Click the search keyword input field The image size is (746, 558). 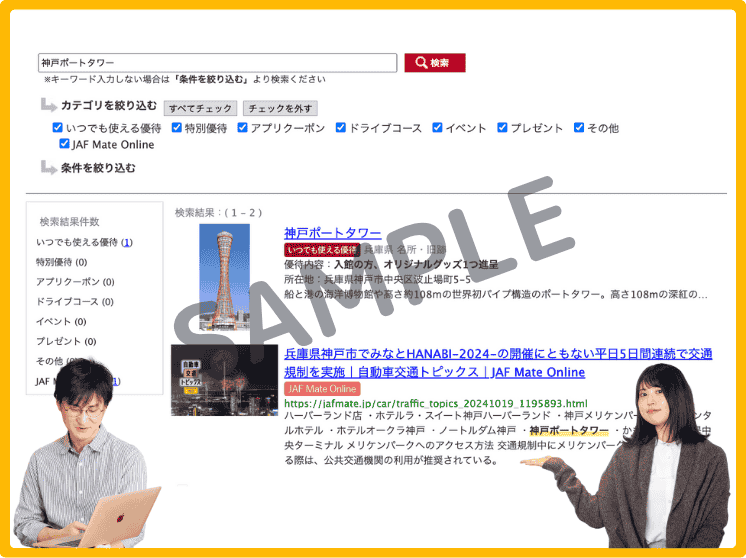(x=217, y=63)
